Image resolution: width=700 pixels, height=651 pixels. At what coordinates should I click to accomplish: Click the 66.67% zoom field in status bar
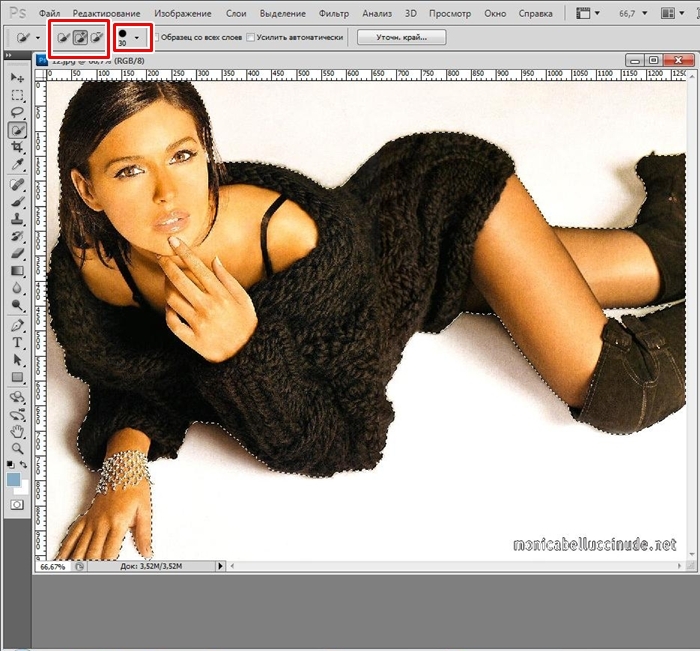(x=52, y=566)
